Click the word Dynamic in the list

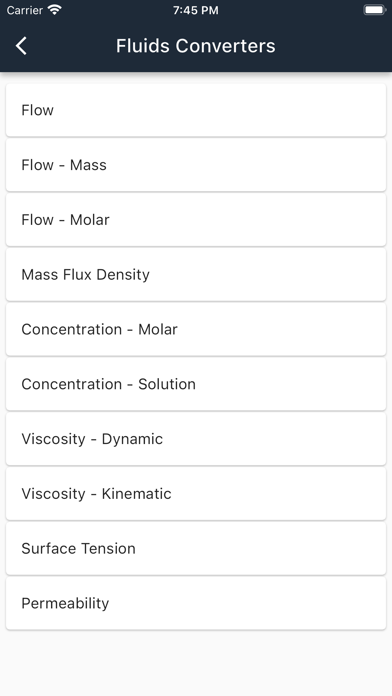click(132, 439)
